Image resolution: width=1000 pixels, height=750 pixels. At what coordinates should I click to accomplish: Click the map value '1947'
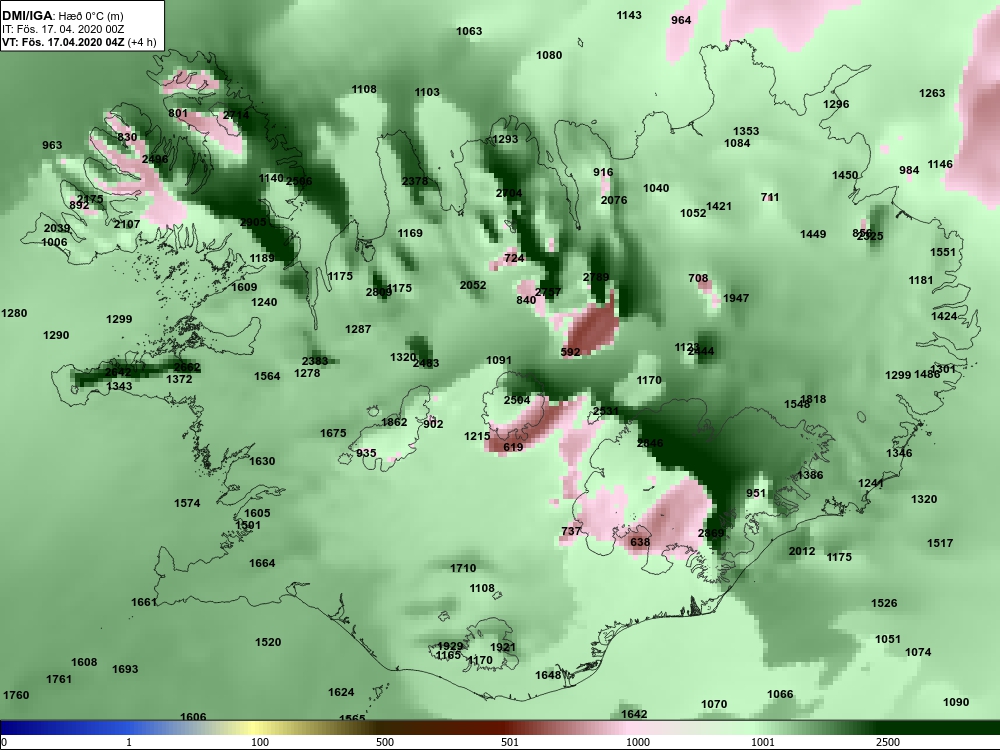[736, 298]
